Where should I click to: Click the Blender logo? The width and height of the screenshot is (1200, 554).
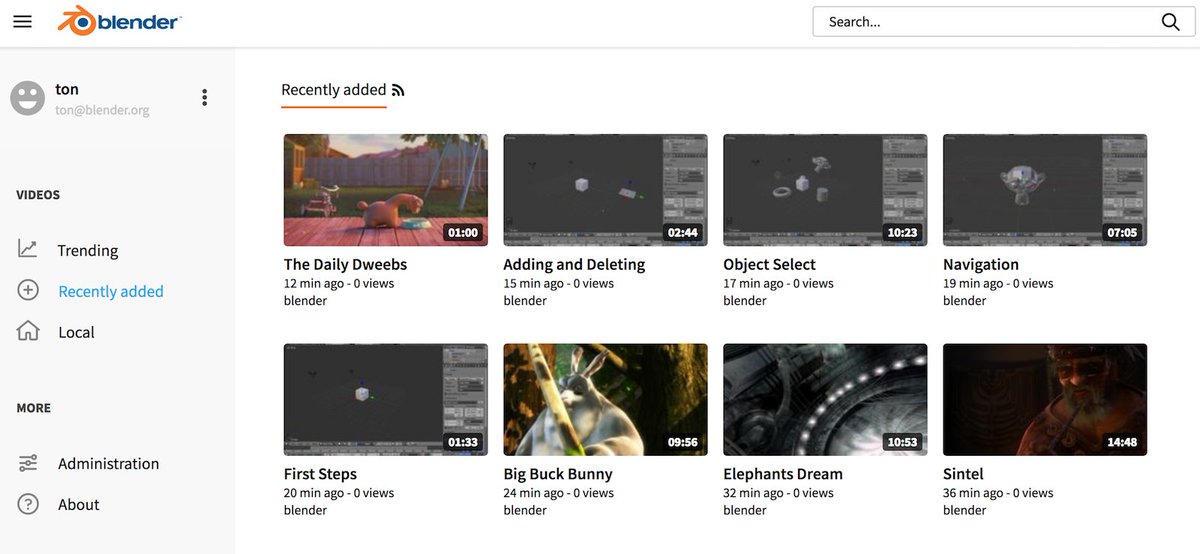[x=120, y=21]
